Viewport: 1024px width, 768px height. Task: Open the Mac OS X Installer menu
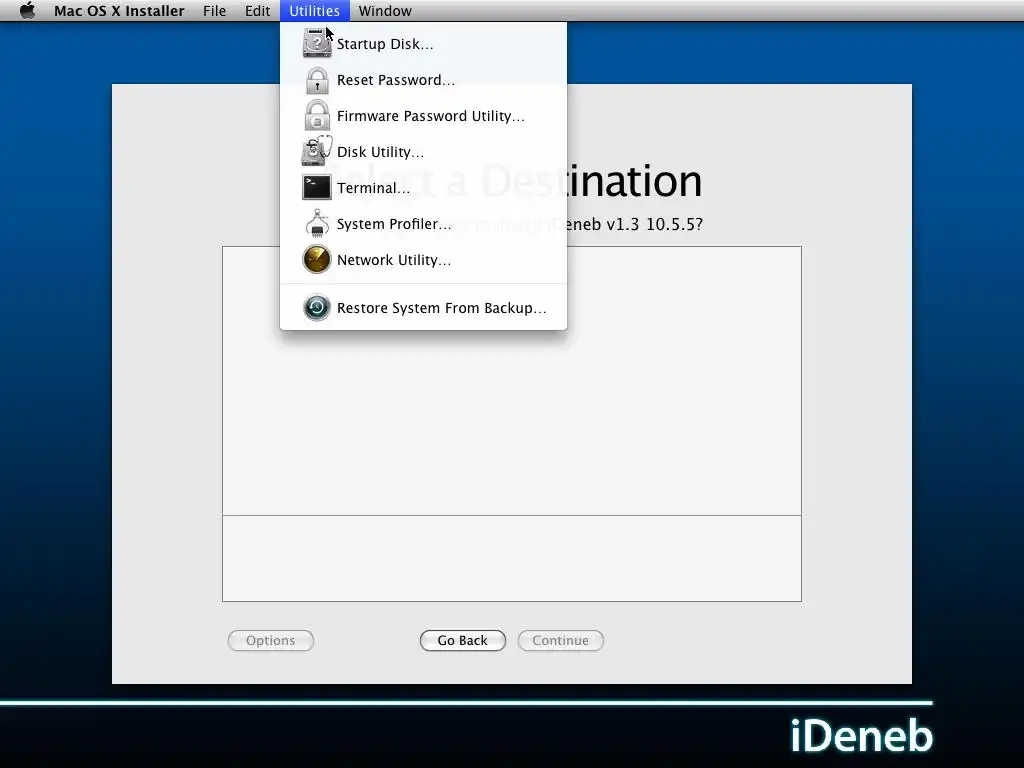point(119,10)
